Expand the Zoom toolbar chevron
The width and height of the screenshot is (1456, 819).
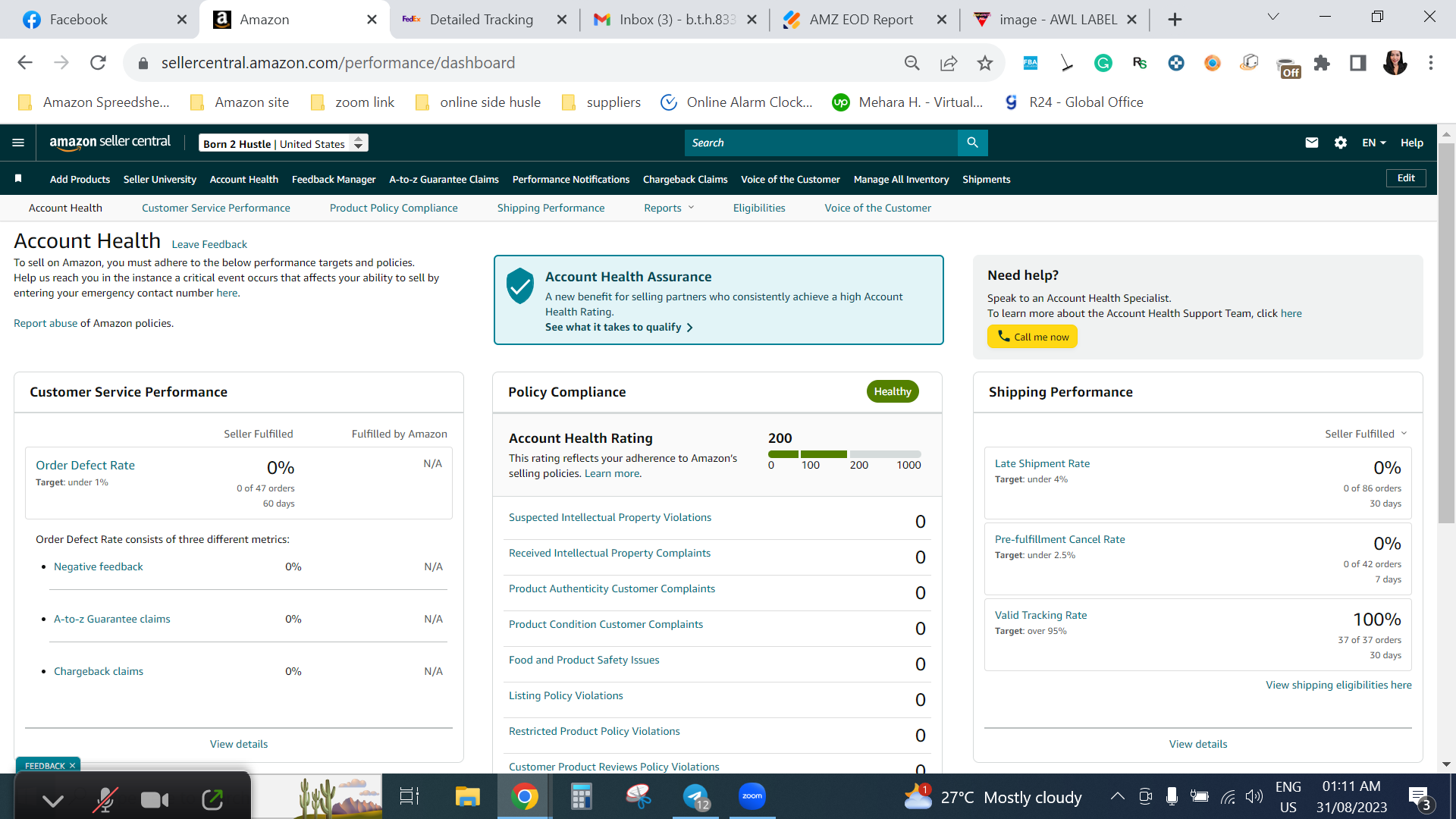53,800
